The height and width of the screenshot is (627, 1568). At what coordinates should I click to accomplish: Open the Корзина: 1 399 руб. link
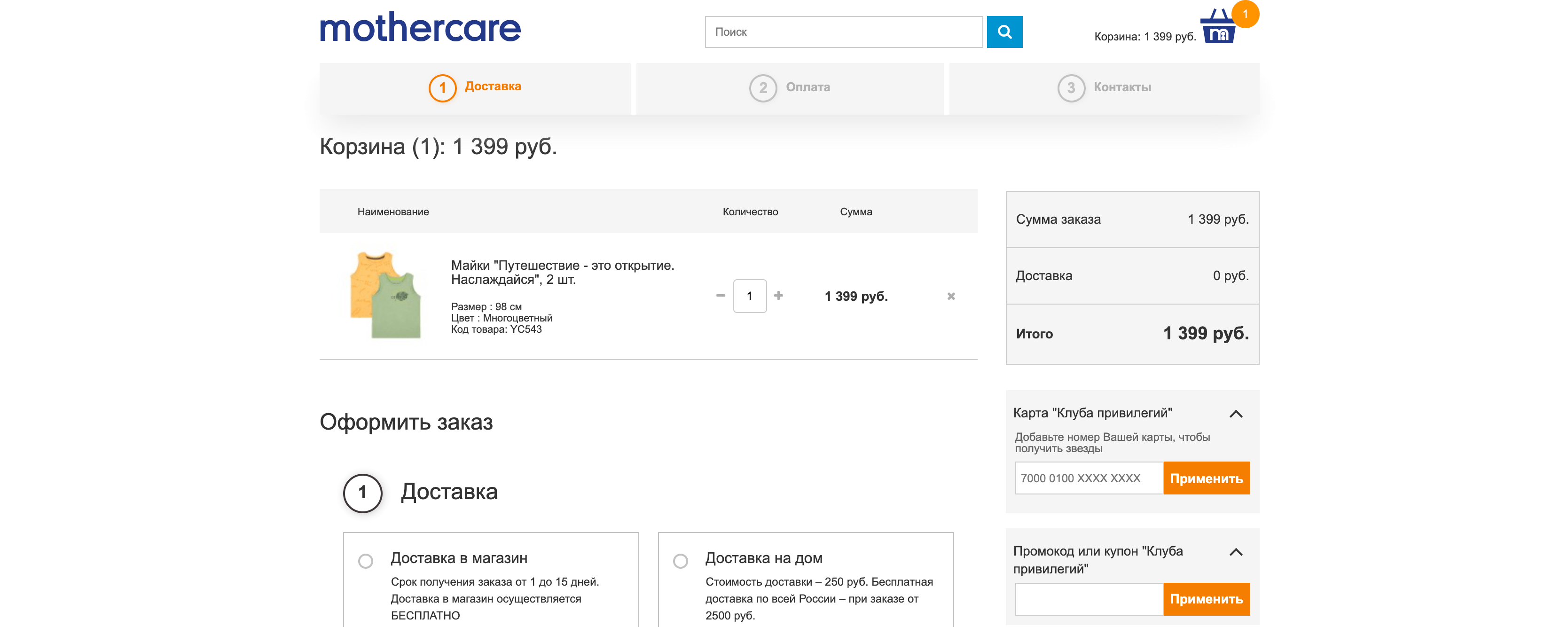pyautogui.click(x=1145, y=37)
